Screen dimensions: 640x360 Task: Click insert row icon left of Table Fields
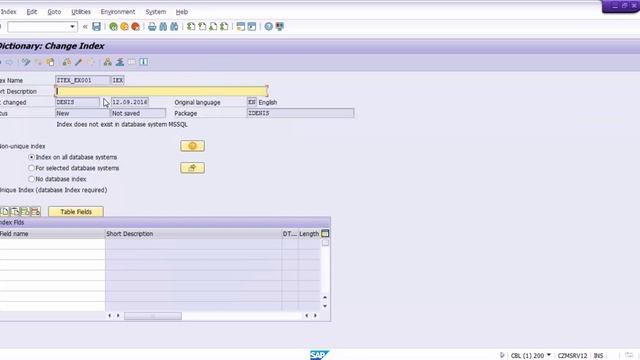click(x=4, y=212)
